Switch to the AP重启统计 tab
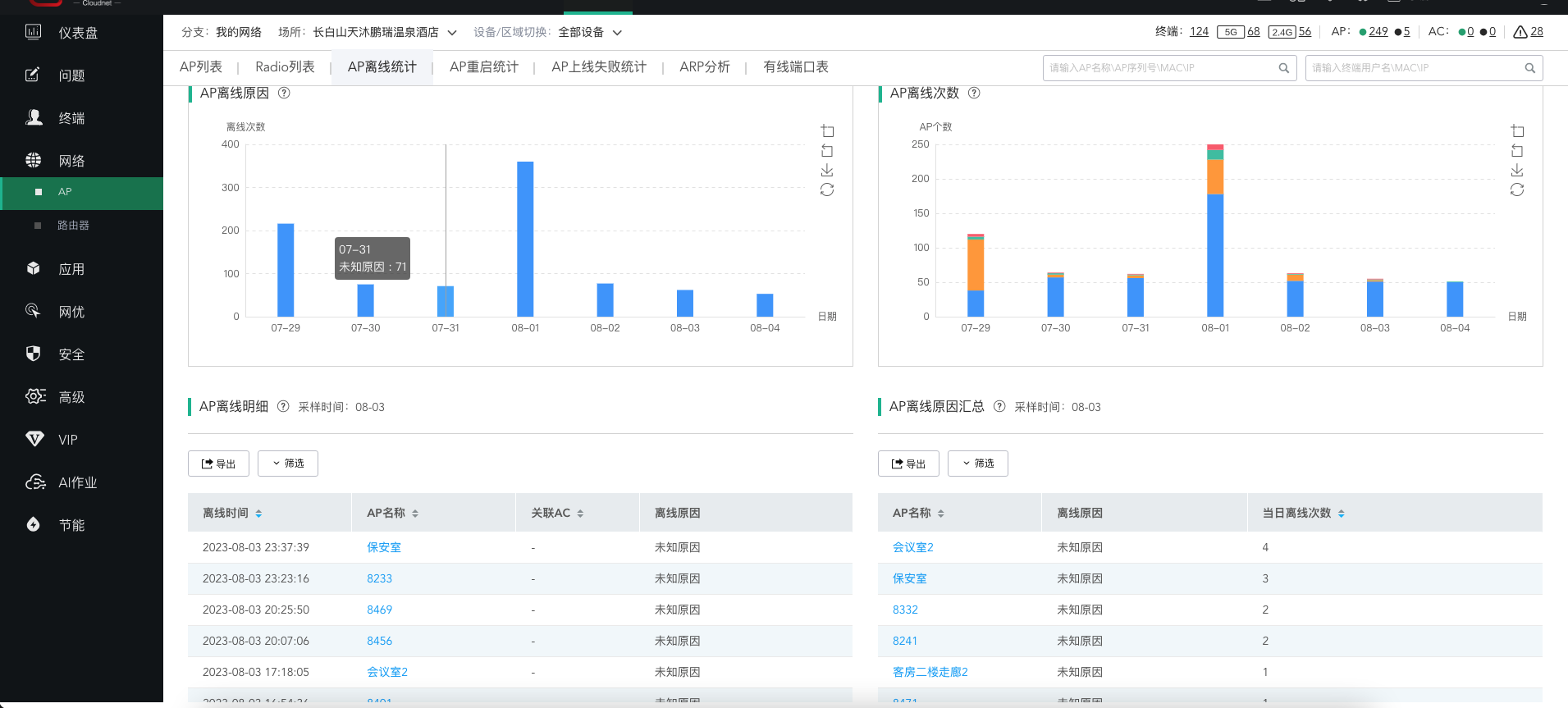 [x=483, y=67]
